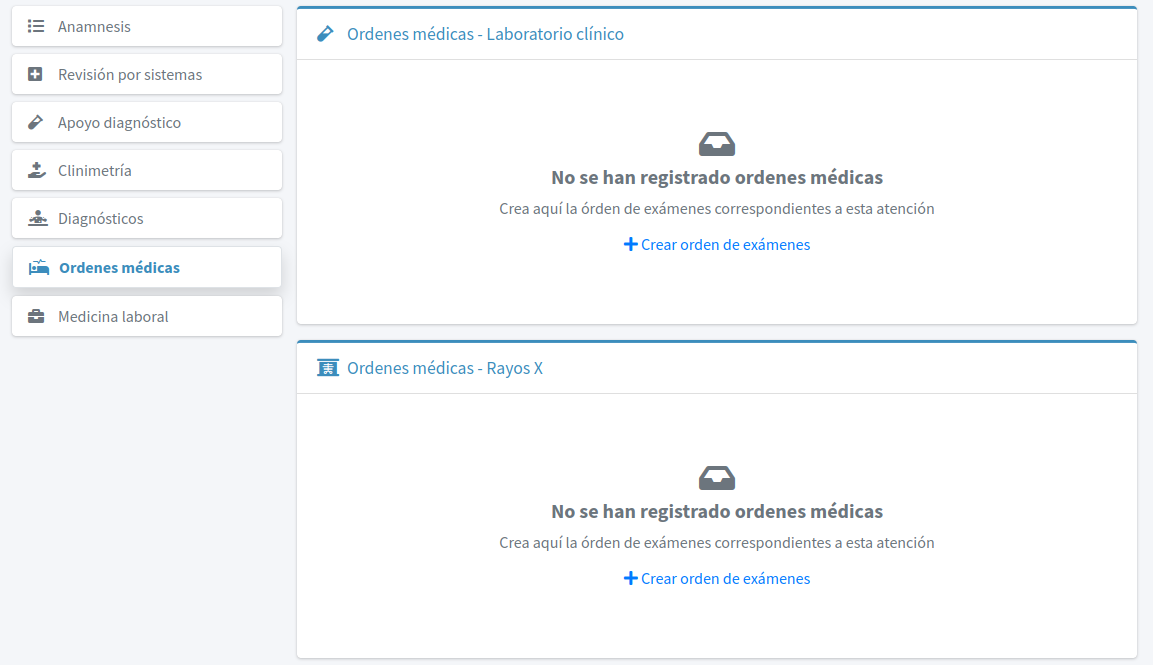Click the Clinimetría hand icon
The image size is (1153, 665).
tap(37, 171)
